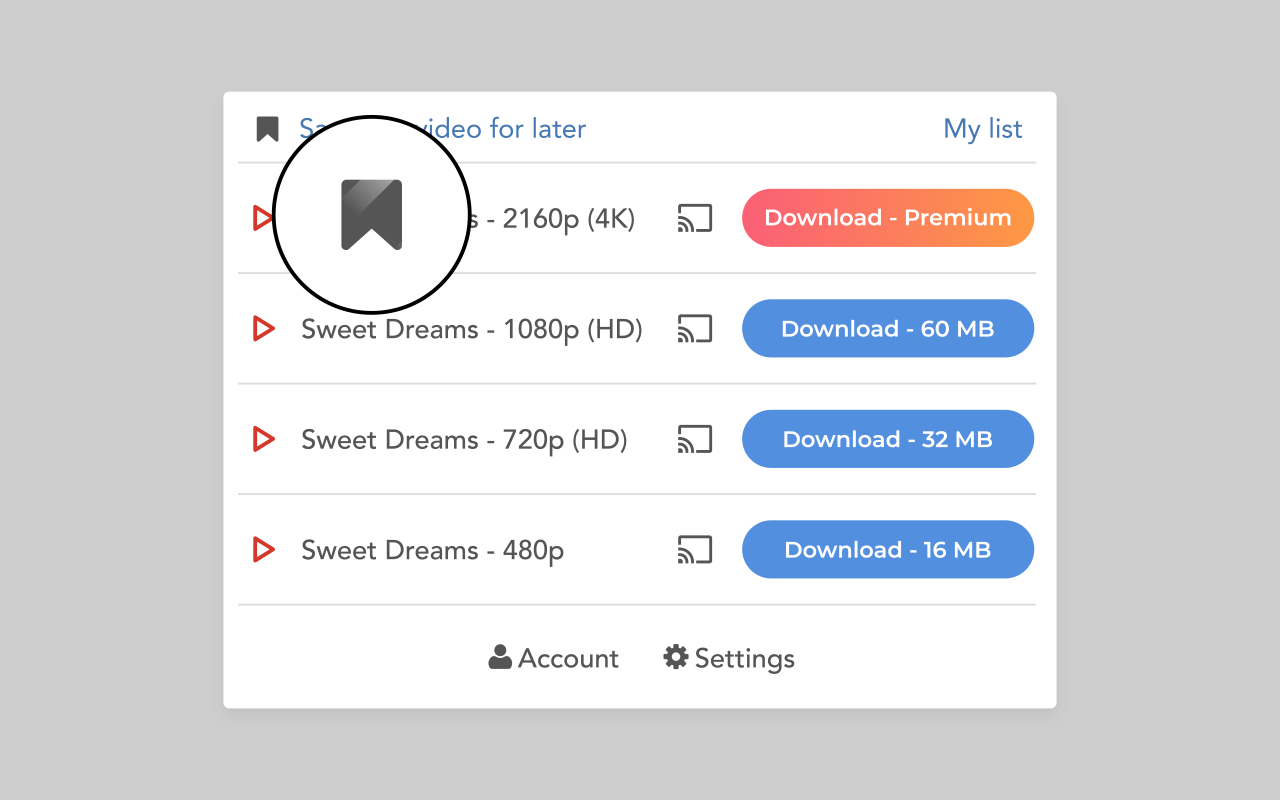This screenshot has height=800, width=1280.
Task: Select the play icon on the 720p row
Action: [264, 438]
